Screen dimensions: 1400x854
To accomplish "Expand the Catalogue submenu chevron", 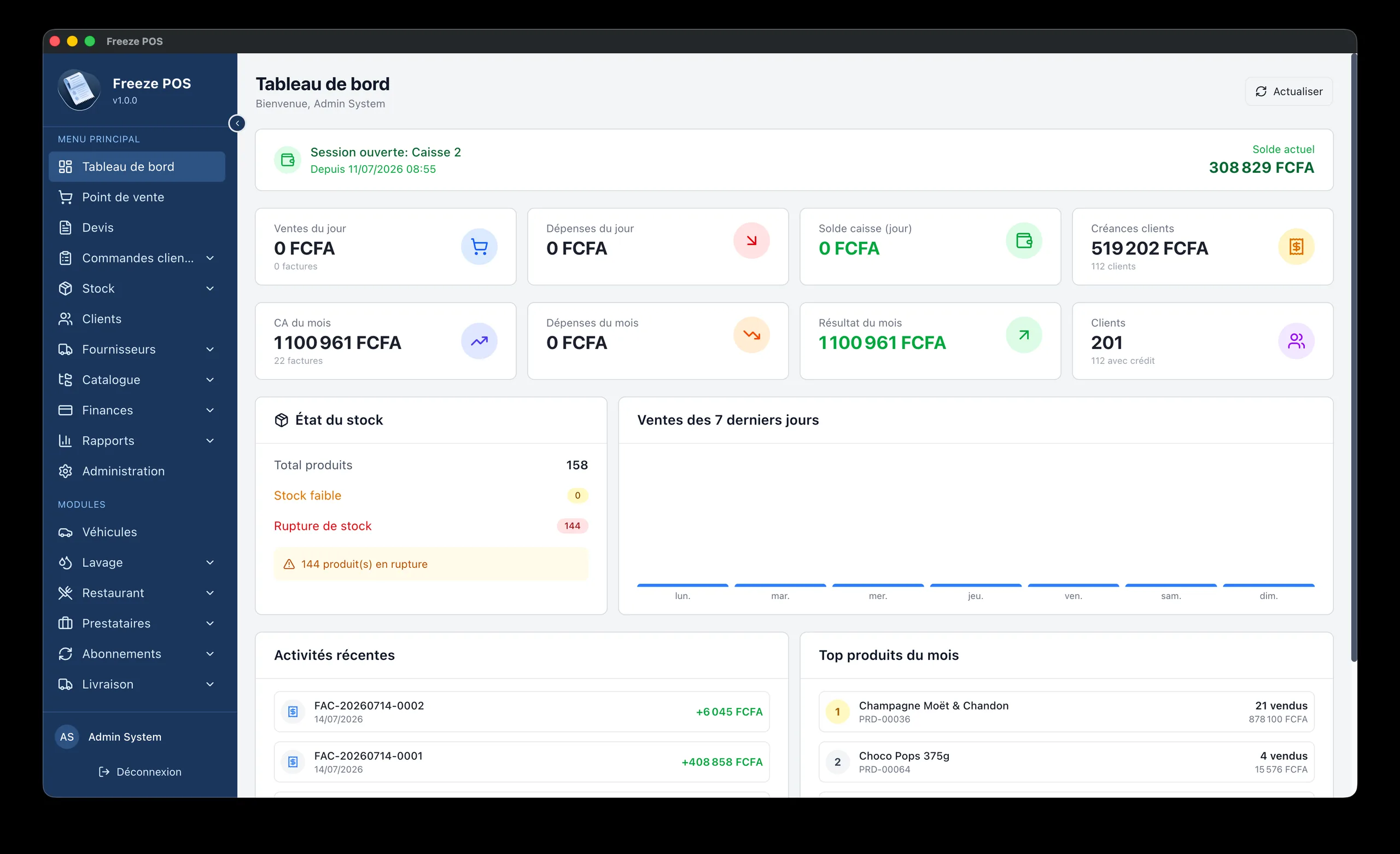I will [210, 380].
